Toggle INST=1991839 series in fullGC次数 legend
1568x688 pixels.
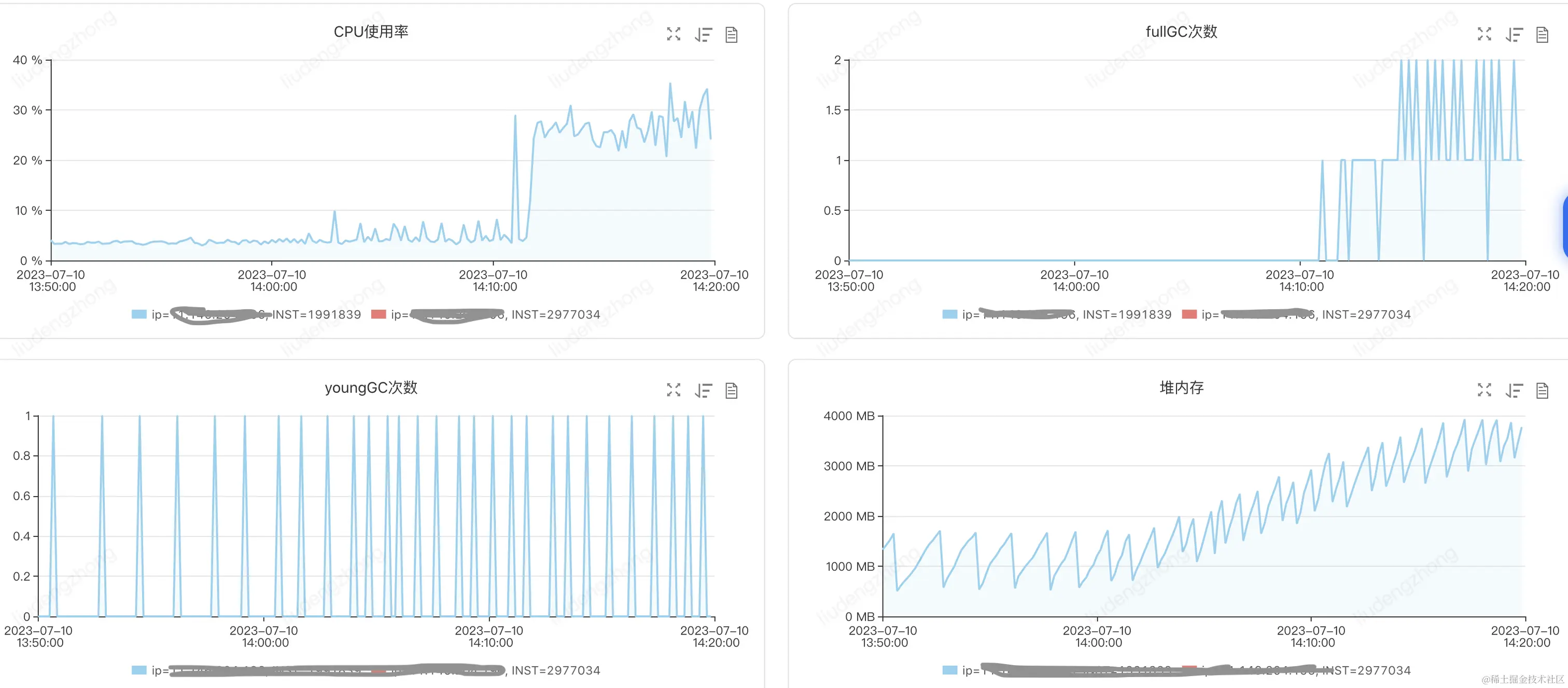(x=1127, y=314)
